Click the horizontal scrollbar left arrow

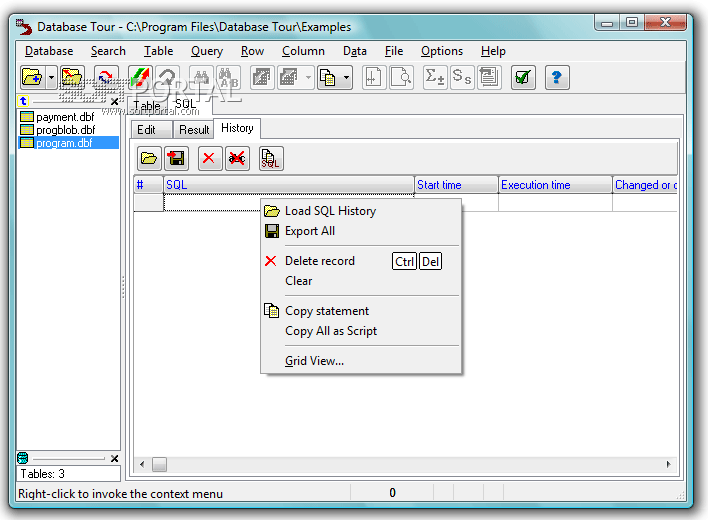point(142,464)
